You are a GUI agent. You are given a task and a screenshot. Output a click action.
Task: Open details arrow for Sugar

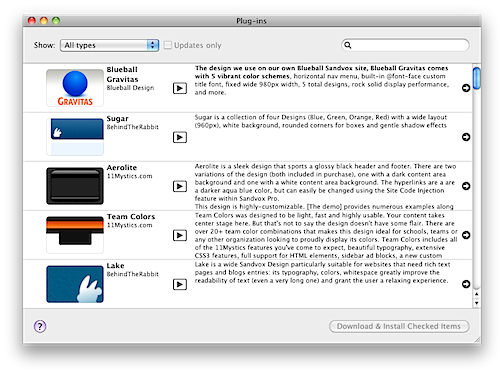[x=466, y=137]
